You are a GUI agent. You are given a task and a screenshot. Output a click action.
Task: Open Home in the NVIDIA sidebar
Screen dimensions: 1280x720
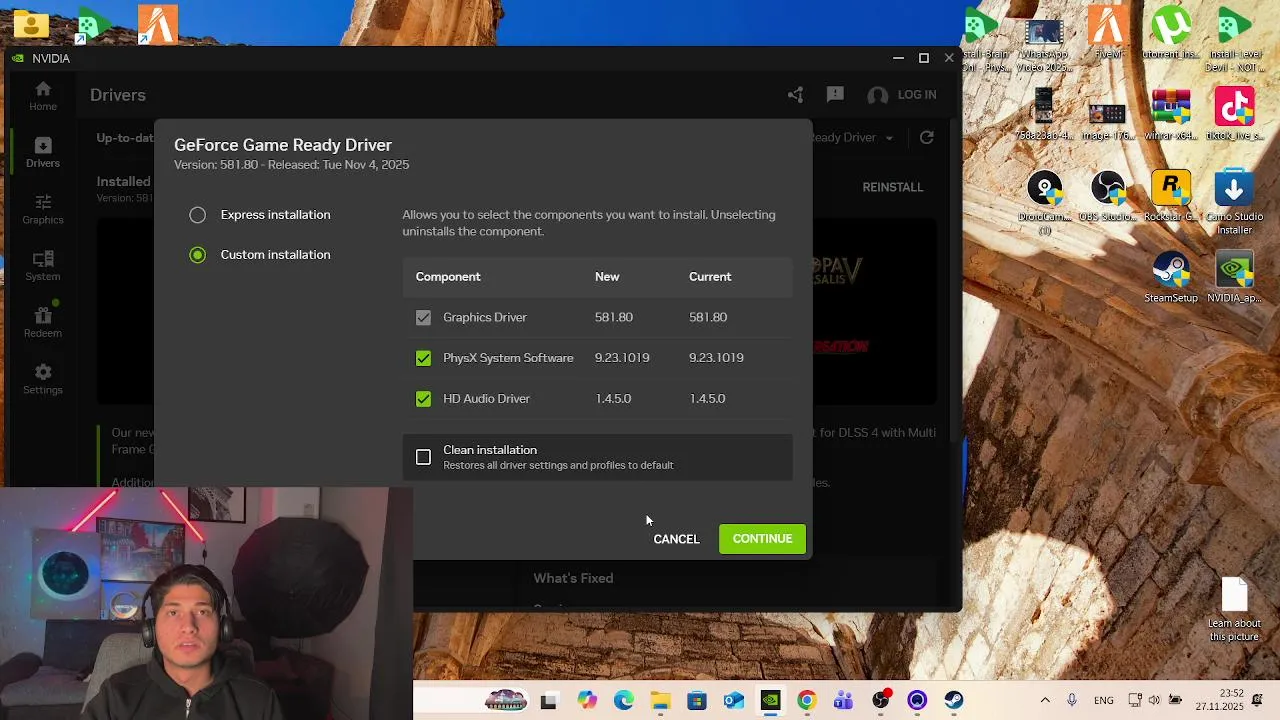(x=43, y=96)
